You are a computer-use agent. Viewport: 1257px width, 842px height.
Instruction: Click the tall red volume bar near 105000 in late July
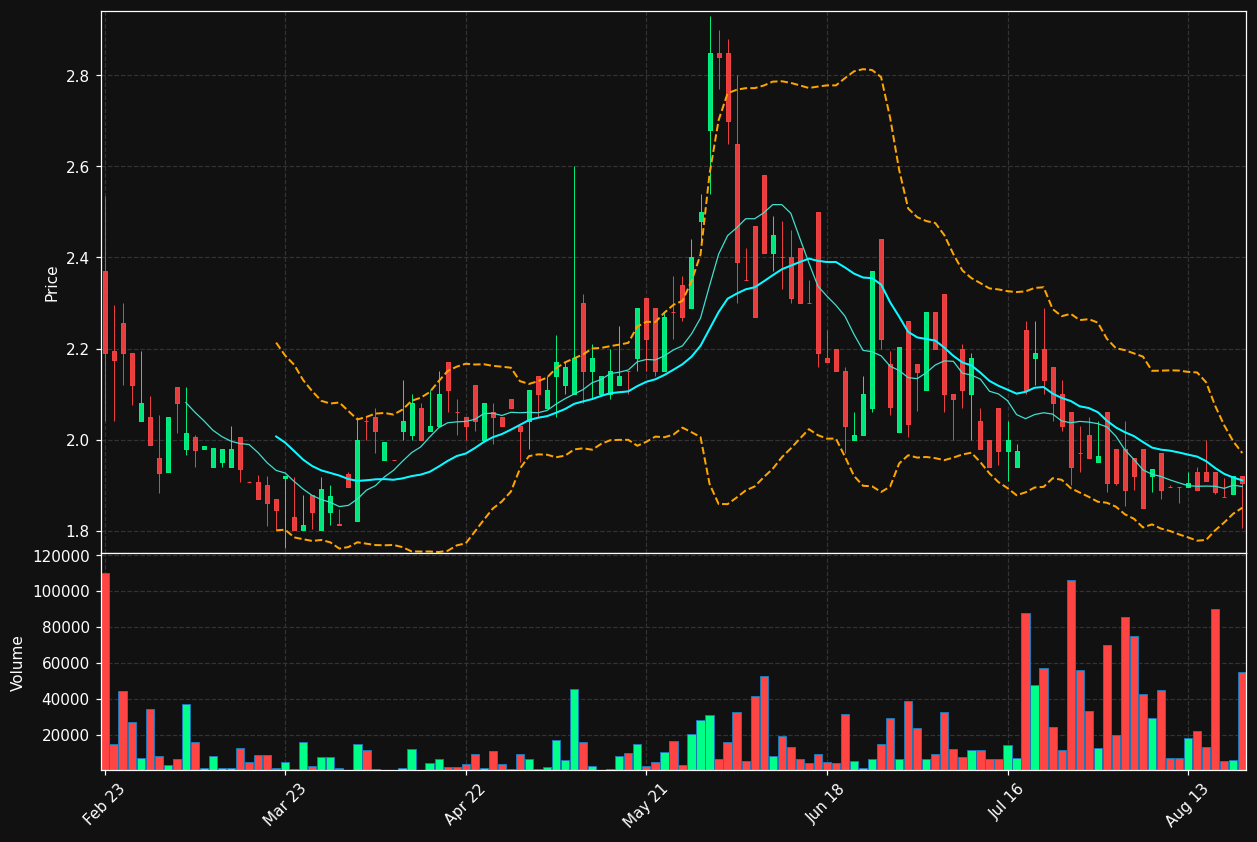click(x=1071, y=675)
